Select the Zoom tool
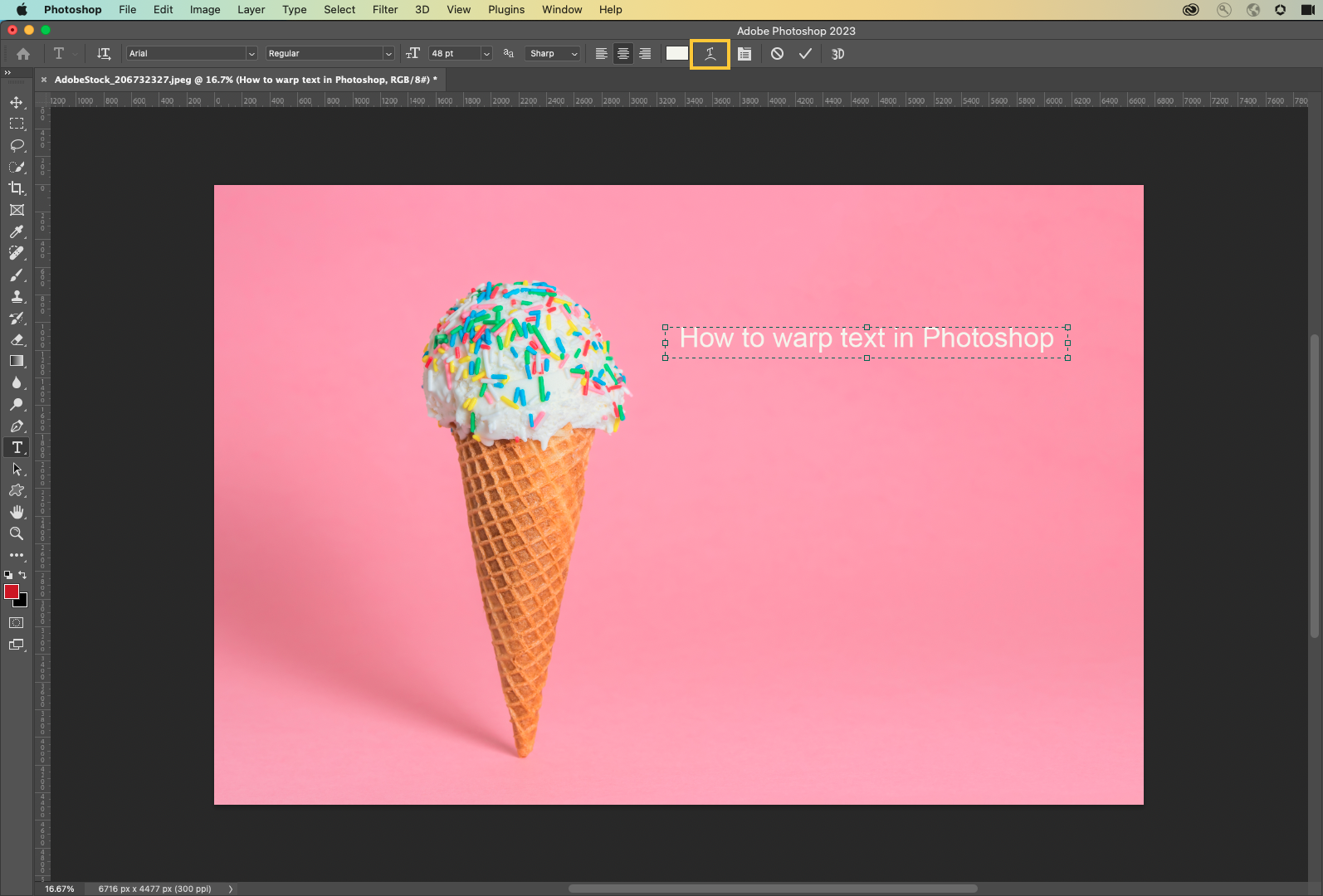Image resolution: width=1323 pixels, height=896 pixels. point(17,533)
